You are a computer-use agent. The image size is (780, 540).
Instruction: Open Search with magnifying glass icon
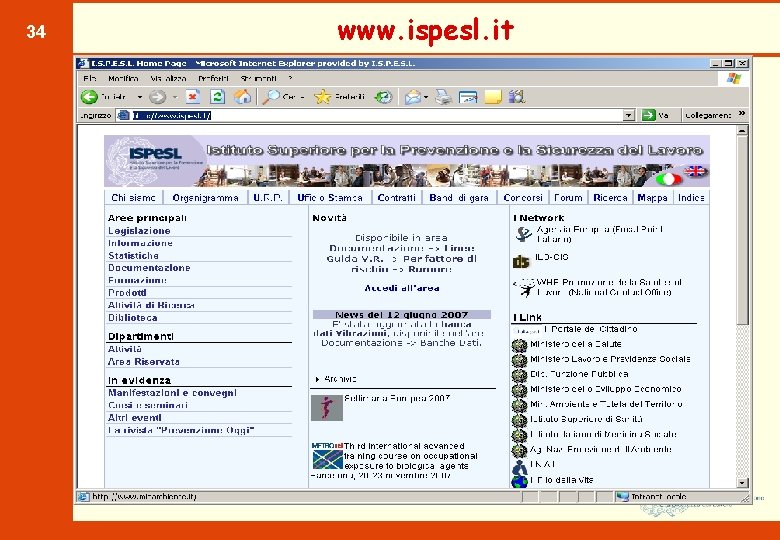click(271, 97)
